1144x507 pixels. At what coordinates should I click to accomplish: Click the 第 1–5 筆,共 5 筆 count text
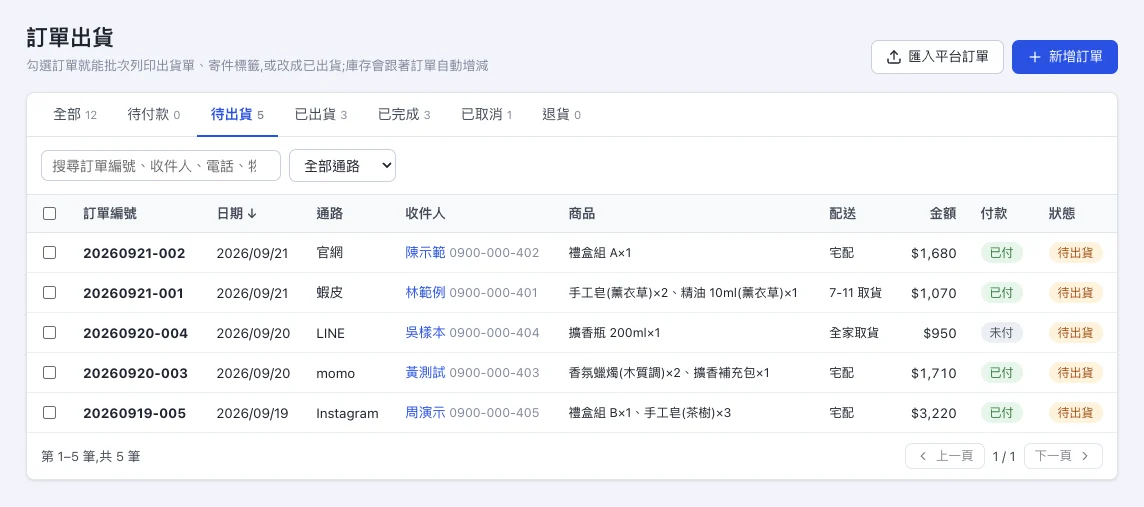tap(91, 457)
